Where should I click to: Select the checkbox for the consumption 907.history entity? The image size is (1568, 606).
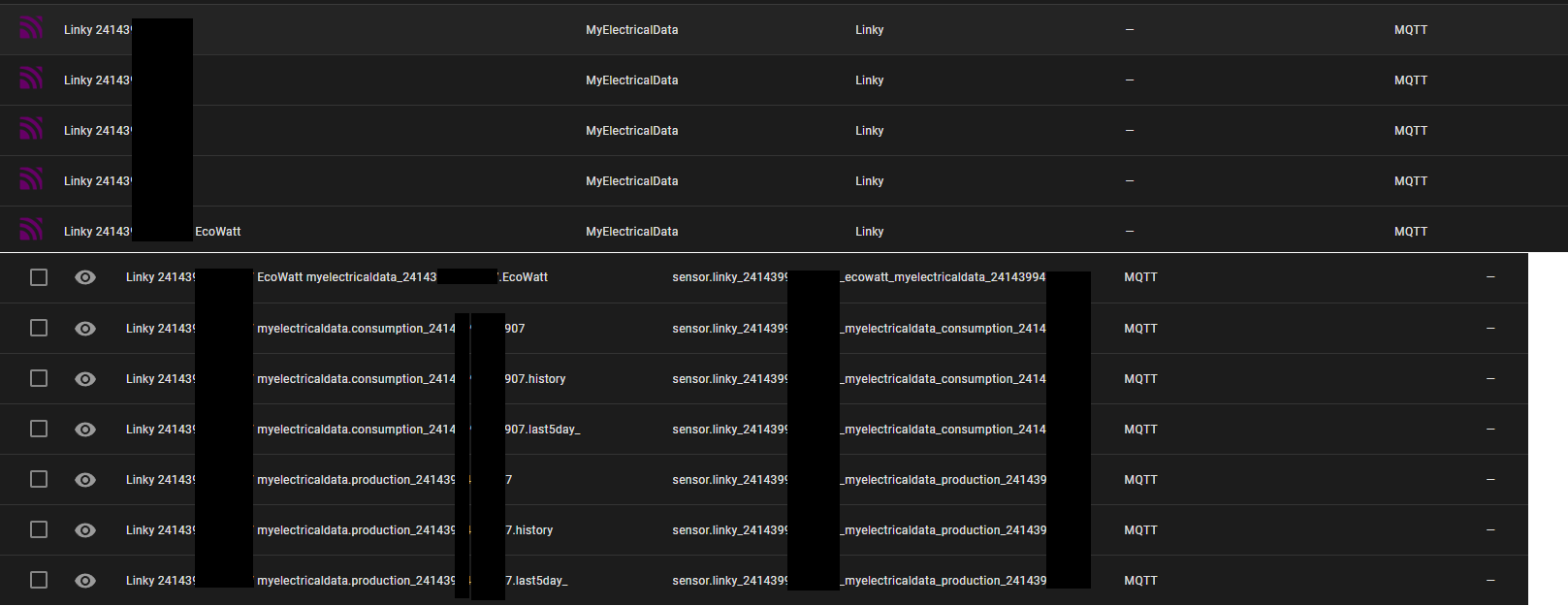39,379
